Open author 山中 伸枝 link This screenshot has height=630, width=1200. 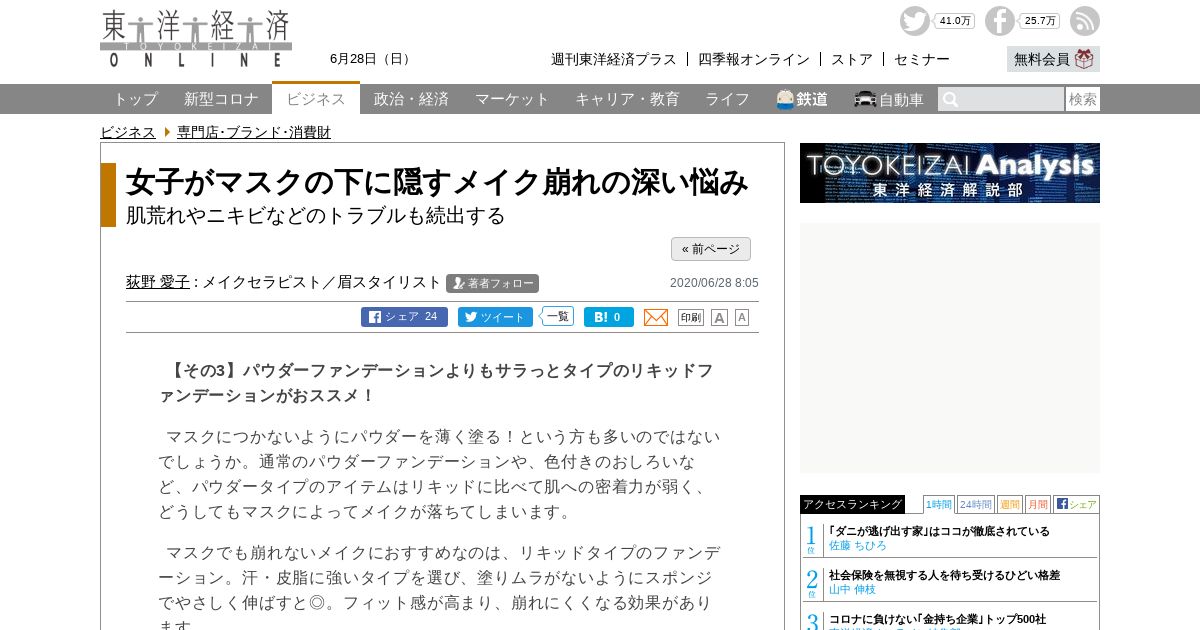[852, 589]
